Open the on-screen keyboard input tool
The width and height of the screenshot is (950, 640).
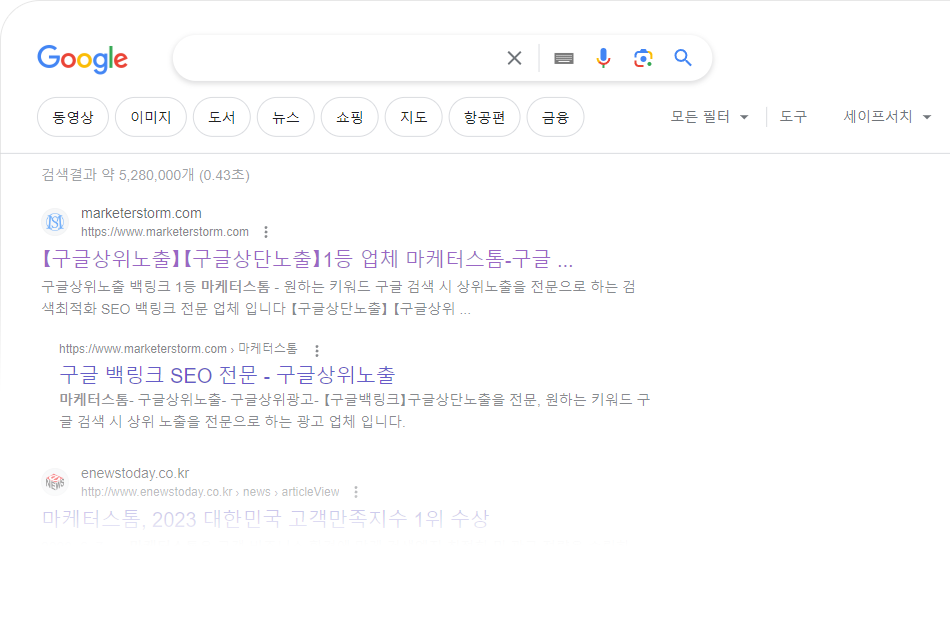coord(563,58)
